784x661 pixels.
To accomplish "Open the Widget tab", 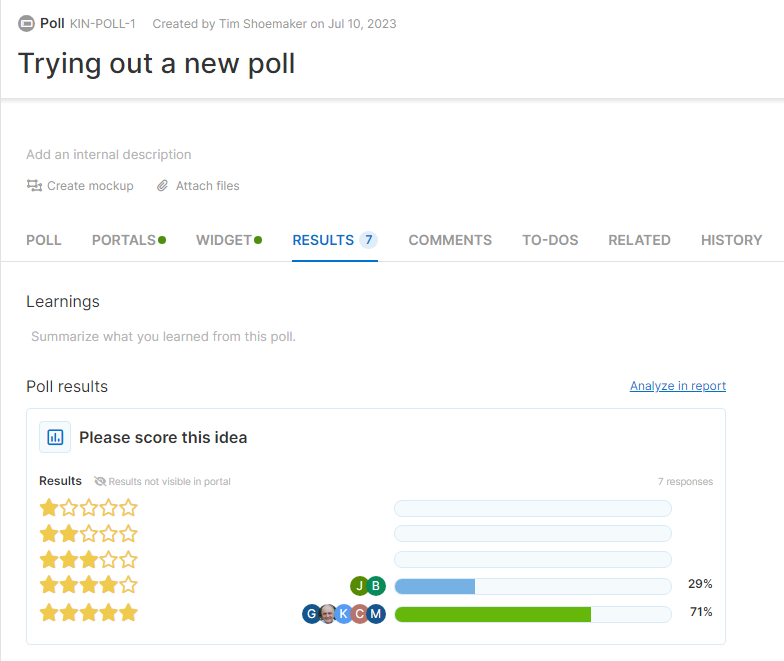I will [224, 240].
